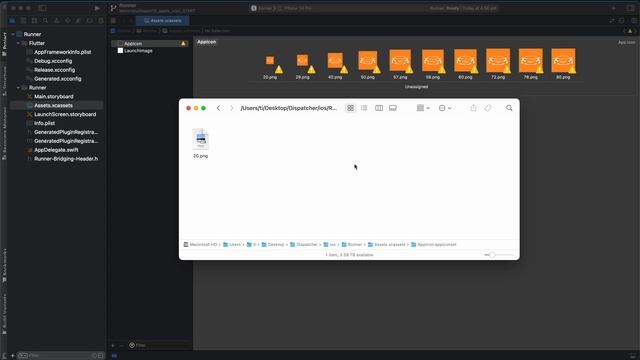Switch Finder to gallery view

click(393, 108)
